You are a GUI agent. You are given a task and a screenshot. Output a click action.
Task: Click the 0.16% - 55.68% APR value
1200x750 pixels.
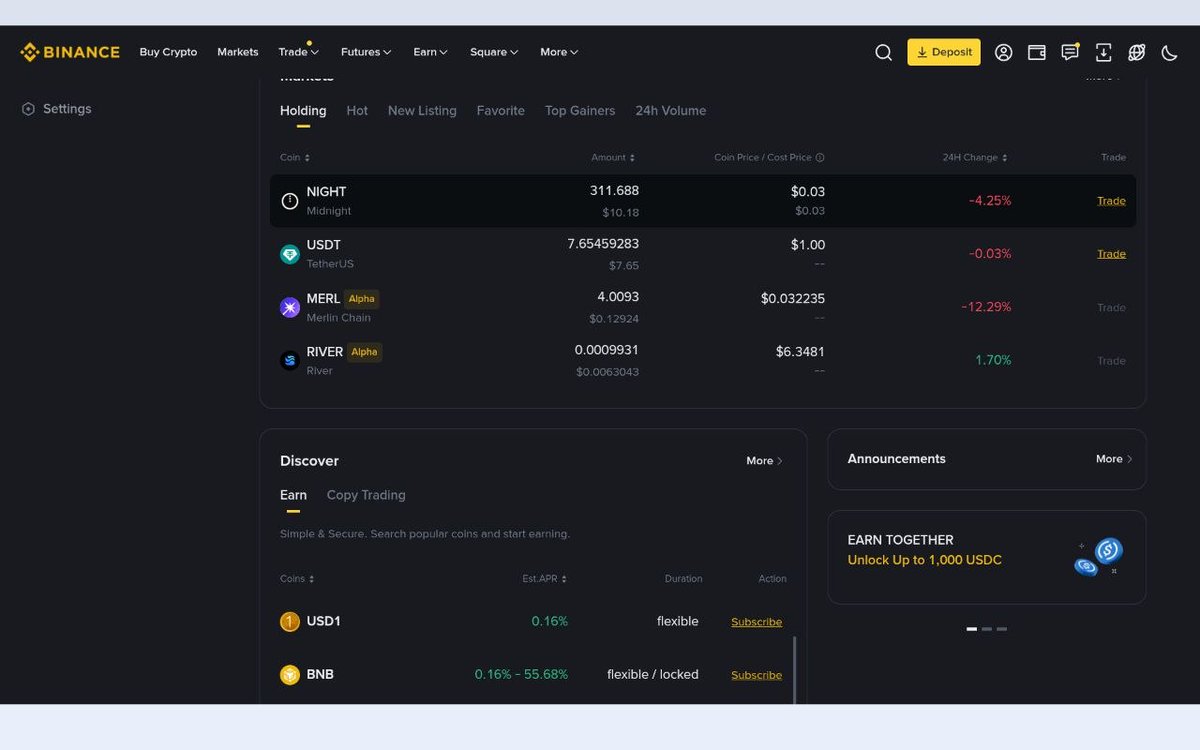(x=521, y=674)
